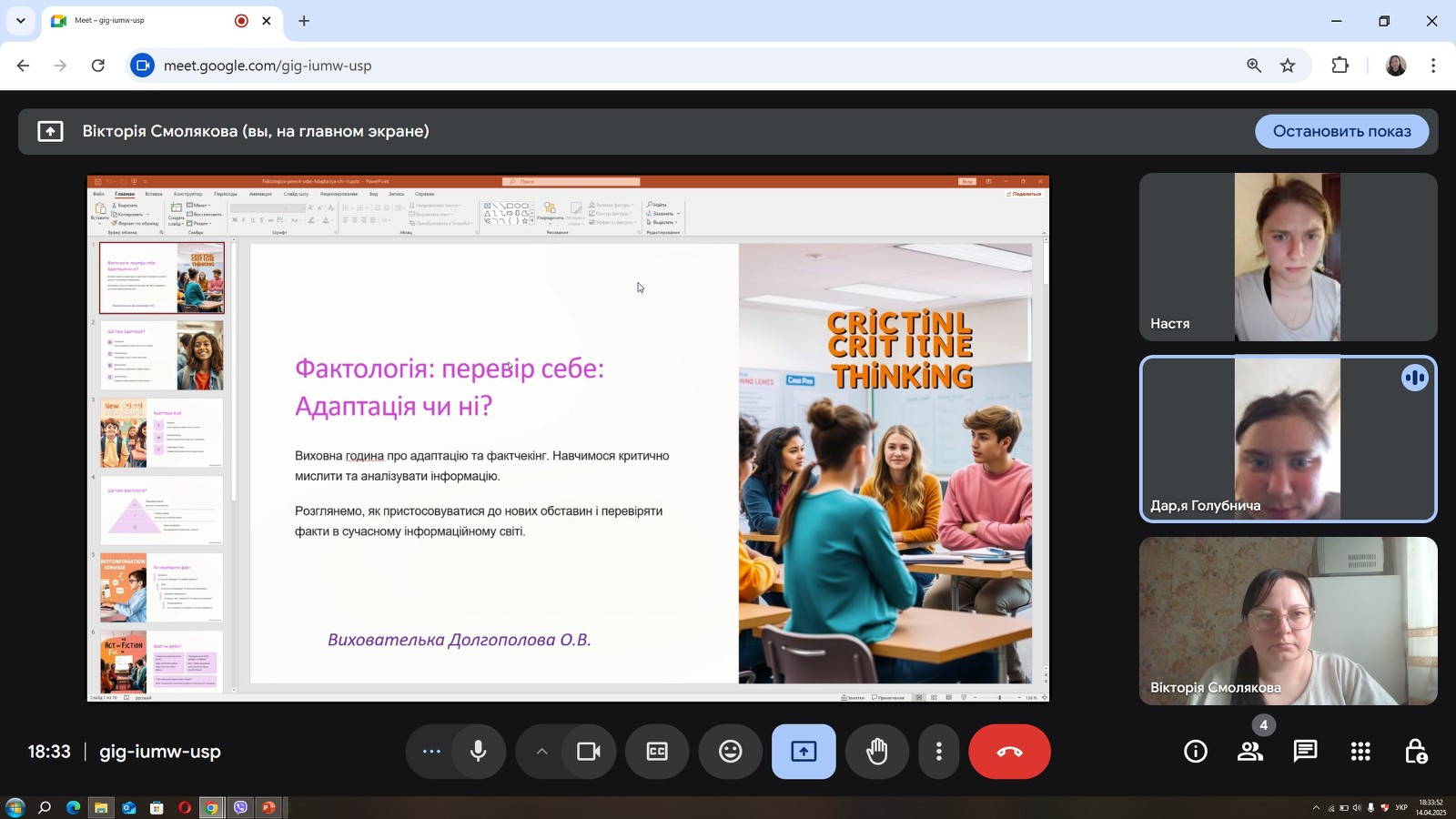Open the Chrome extensions puzzle icon
Screen dimensions: 1456x819
coord(1340,66)
